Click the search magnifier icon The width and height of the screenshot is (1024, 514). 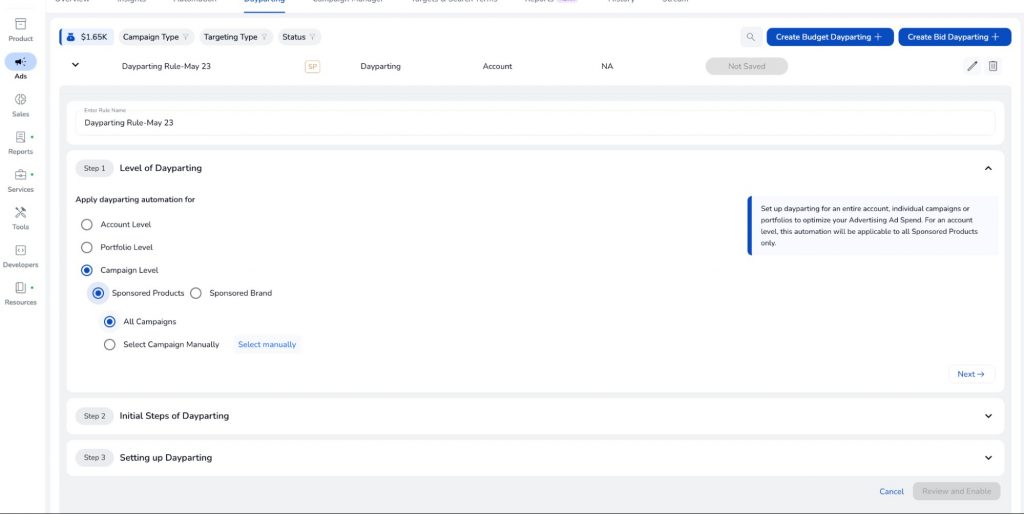[x=751, y=37]
